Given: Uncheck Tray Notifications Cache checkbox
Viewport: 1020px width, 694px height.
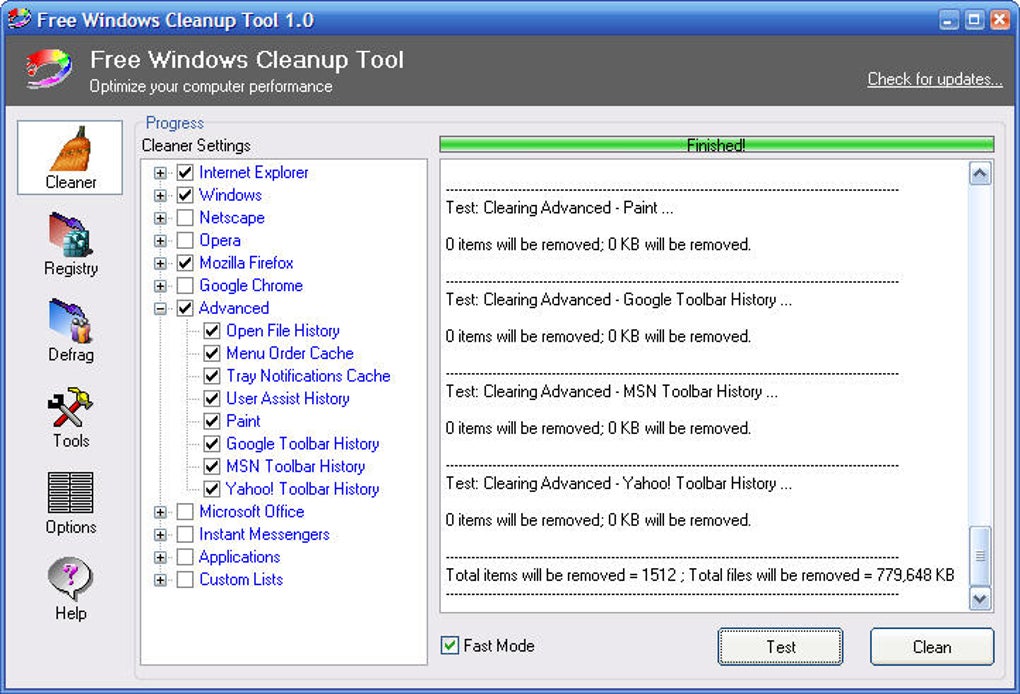Looking at the screenshot, I should pyautogui.click(x=212, y=376).
